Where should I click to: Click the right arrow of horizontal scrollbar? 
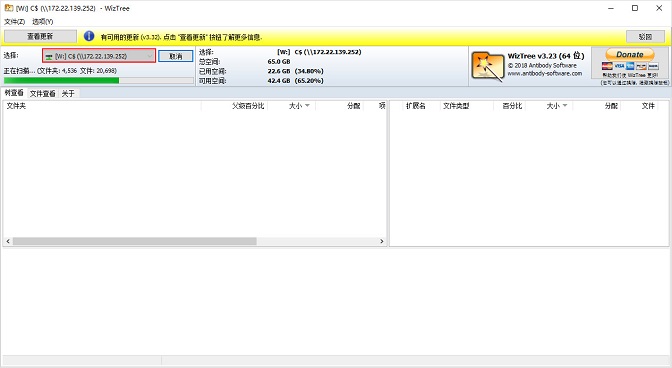click(381, 242)
